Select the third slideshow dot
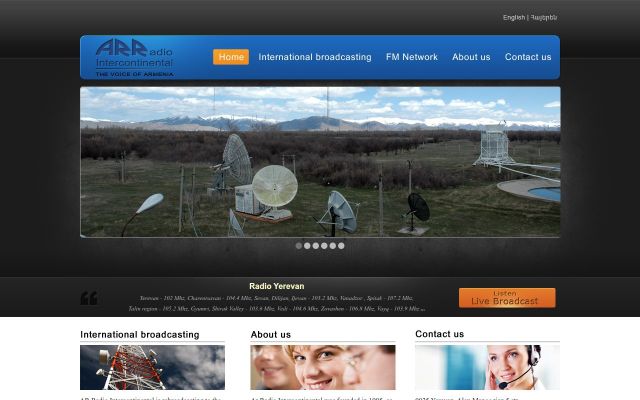This screenshot has width=640, height=400. [x=316, y=246]
